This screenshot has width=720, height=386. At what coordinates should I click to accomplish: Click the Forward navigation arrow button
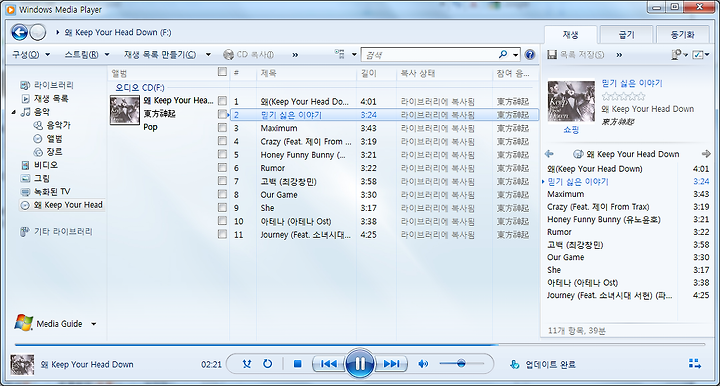tap(38, 32)
